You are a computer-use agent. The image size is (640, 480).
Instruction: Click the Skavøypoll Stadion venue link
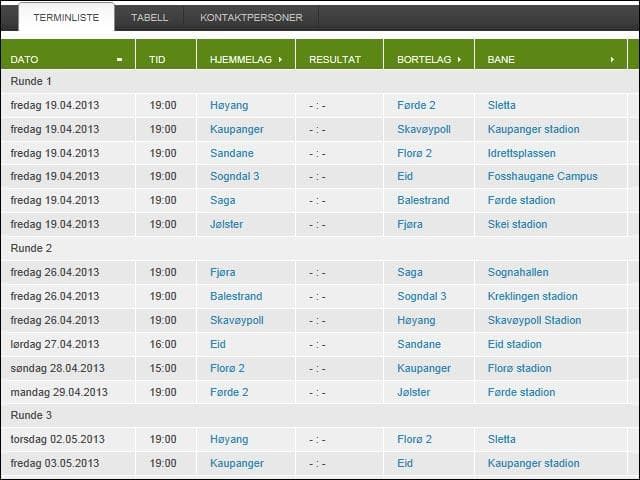(x=534, y=321)
